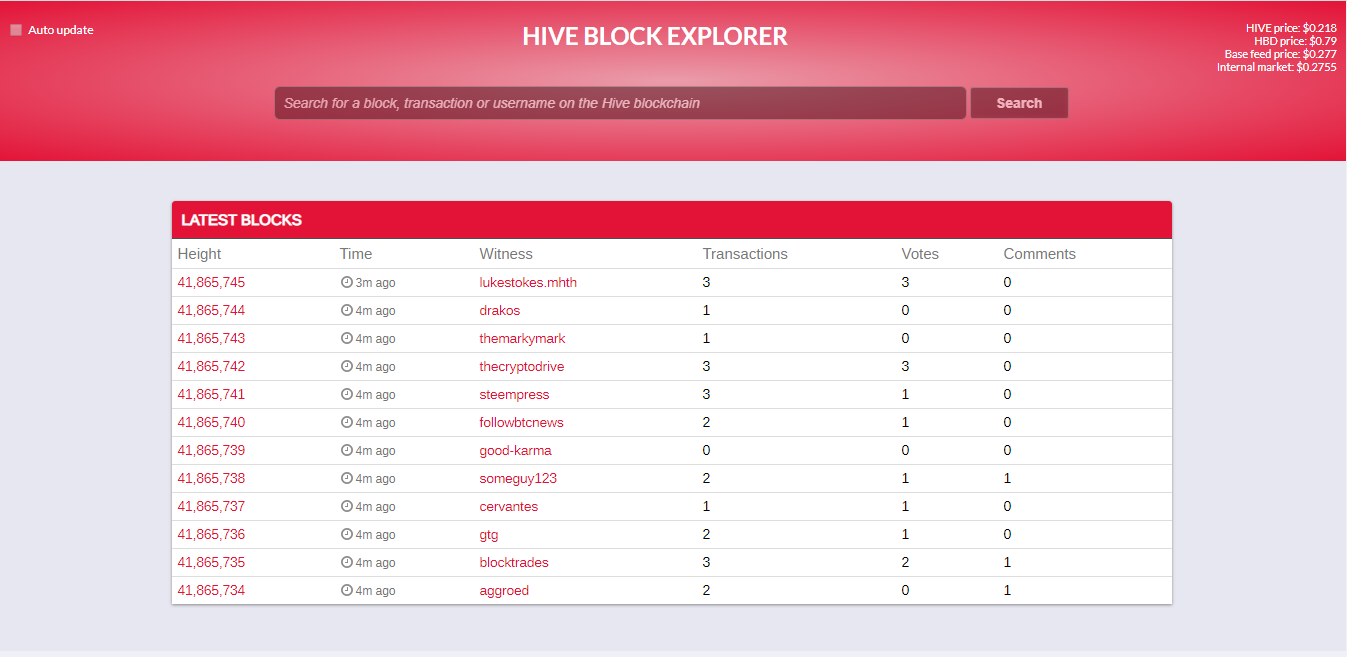
Task: Open witness followbtcnews profile
Action: [x=521, y=422]
